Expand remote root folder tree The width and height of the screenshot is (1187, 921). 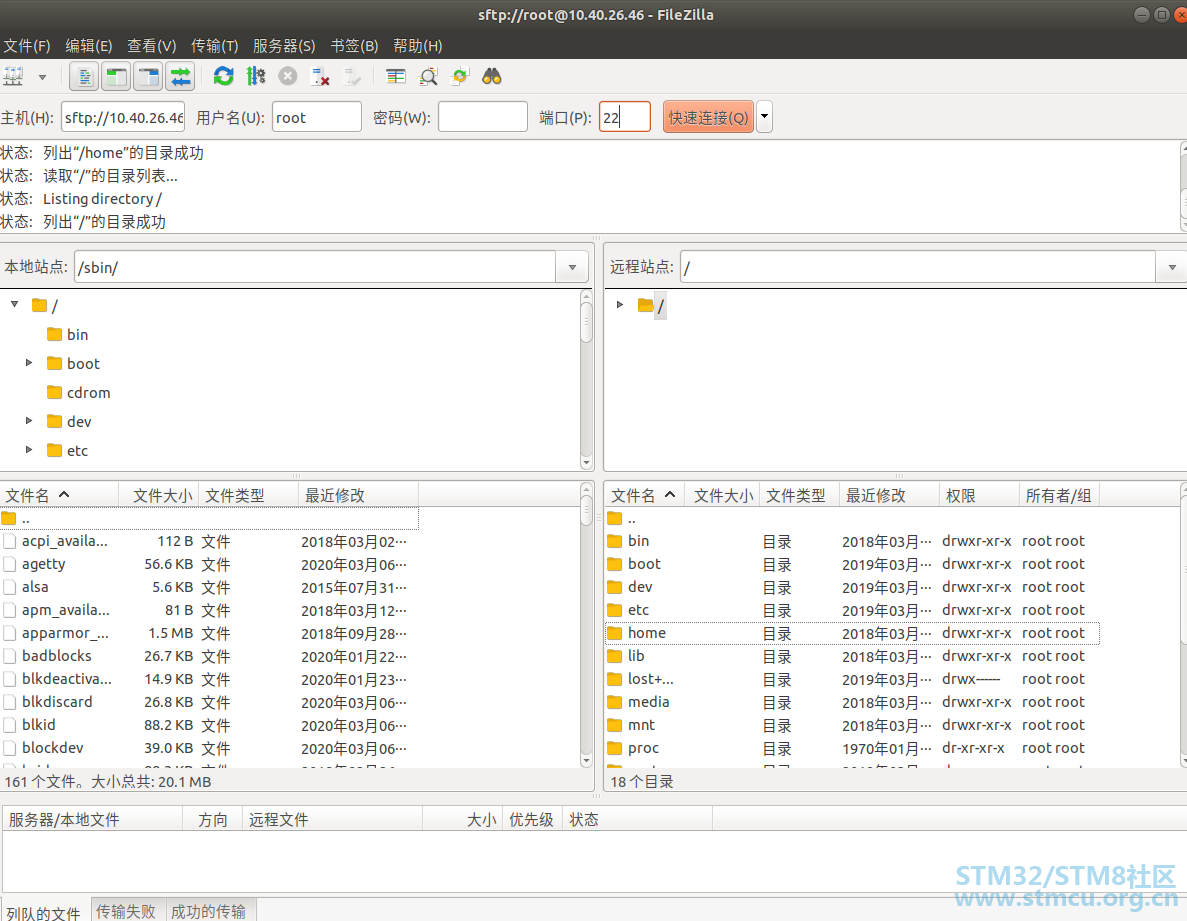pos(620,304)
